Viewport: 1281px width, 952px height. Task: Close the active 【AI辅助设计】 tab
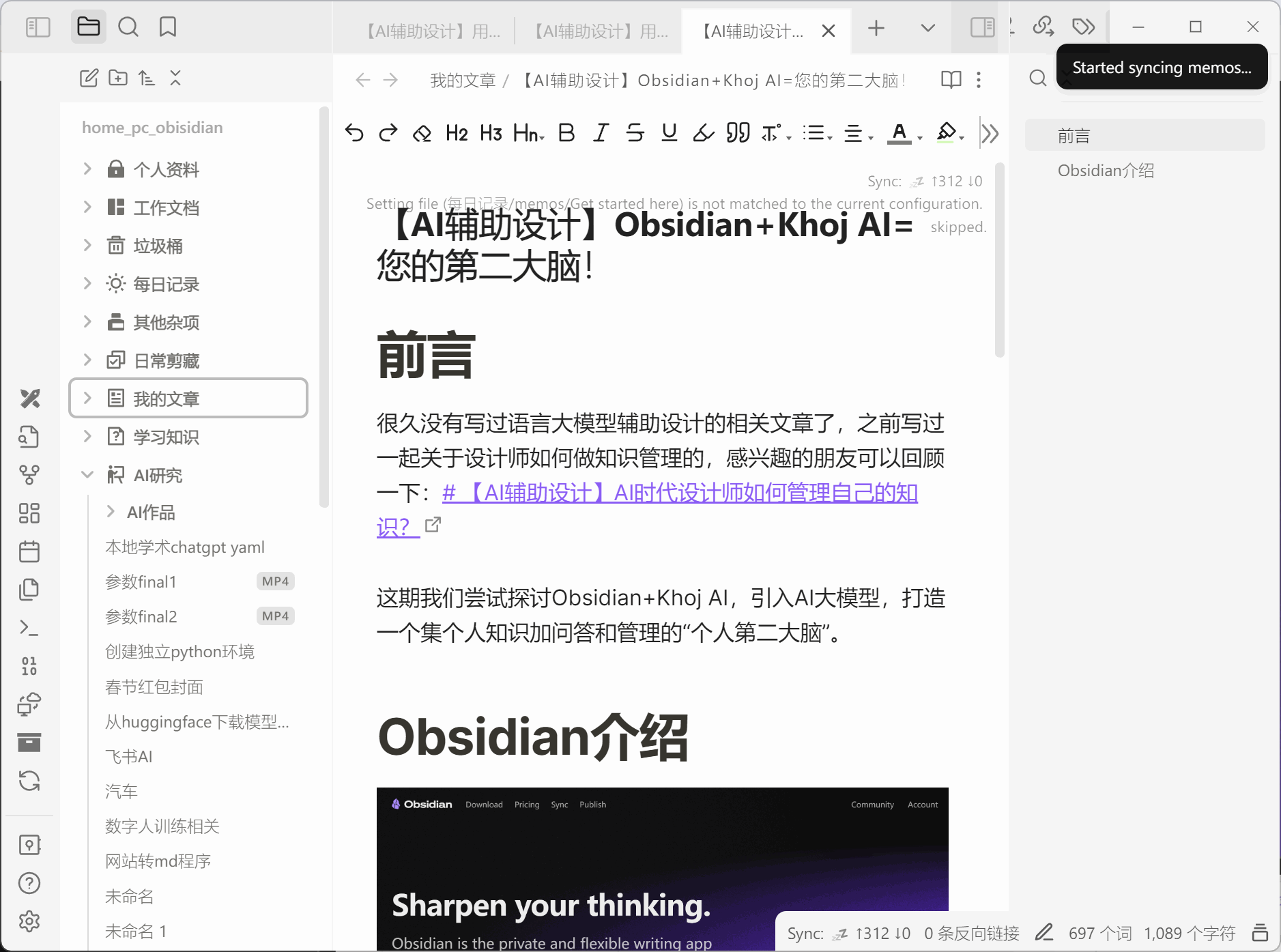[829, 31]
